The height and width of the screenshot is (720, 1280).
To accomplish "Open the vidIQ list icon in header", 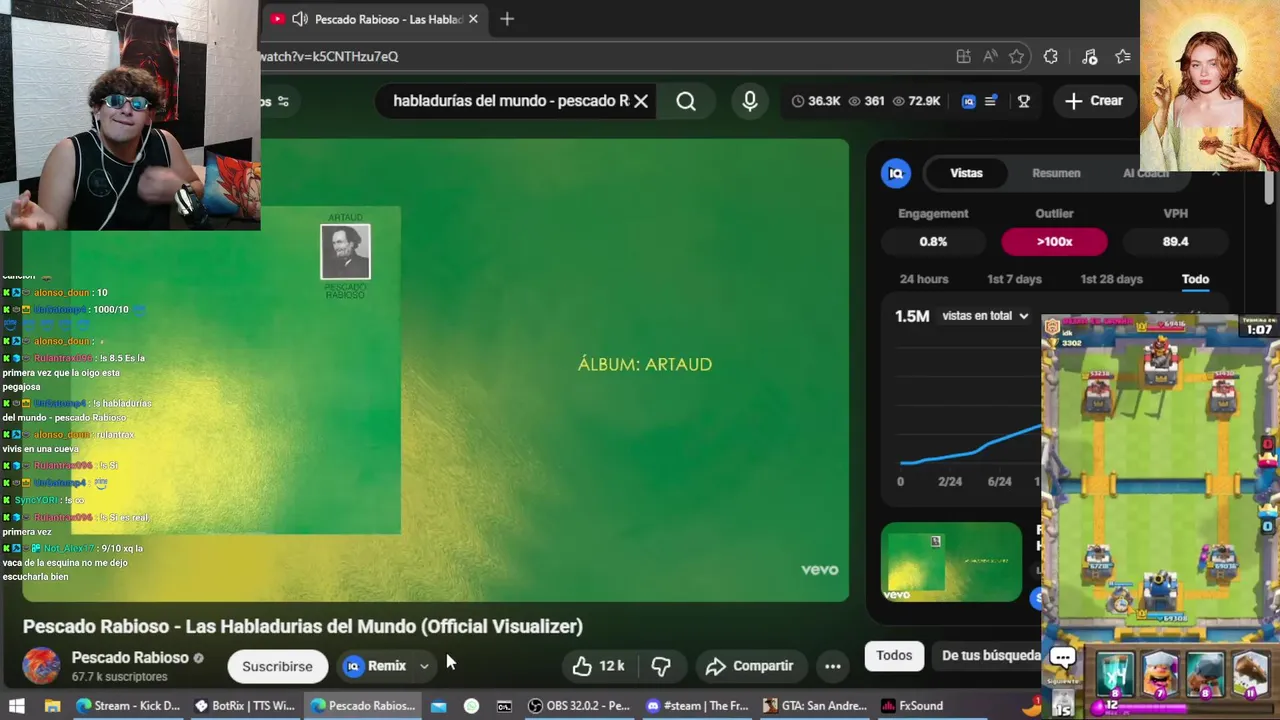I will pos(991,101).
